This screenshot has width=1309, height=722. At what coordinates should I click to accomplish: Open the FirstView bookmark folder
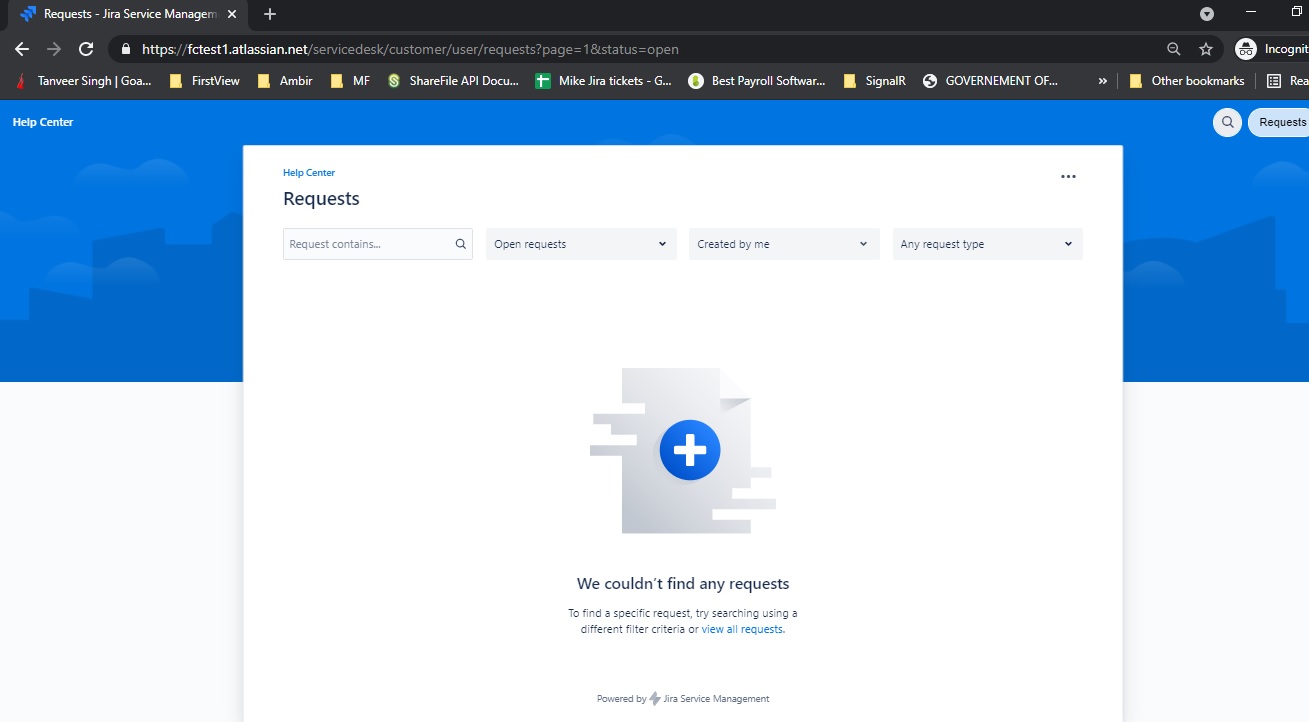click(x=205, y=81)
